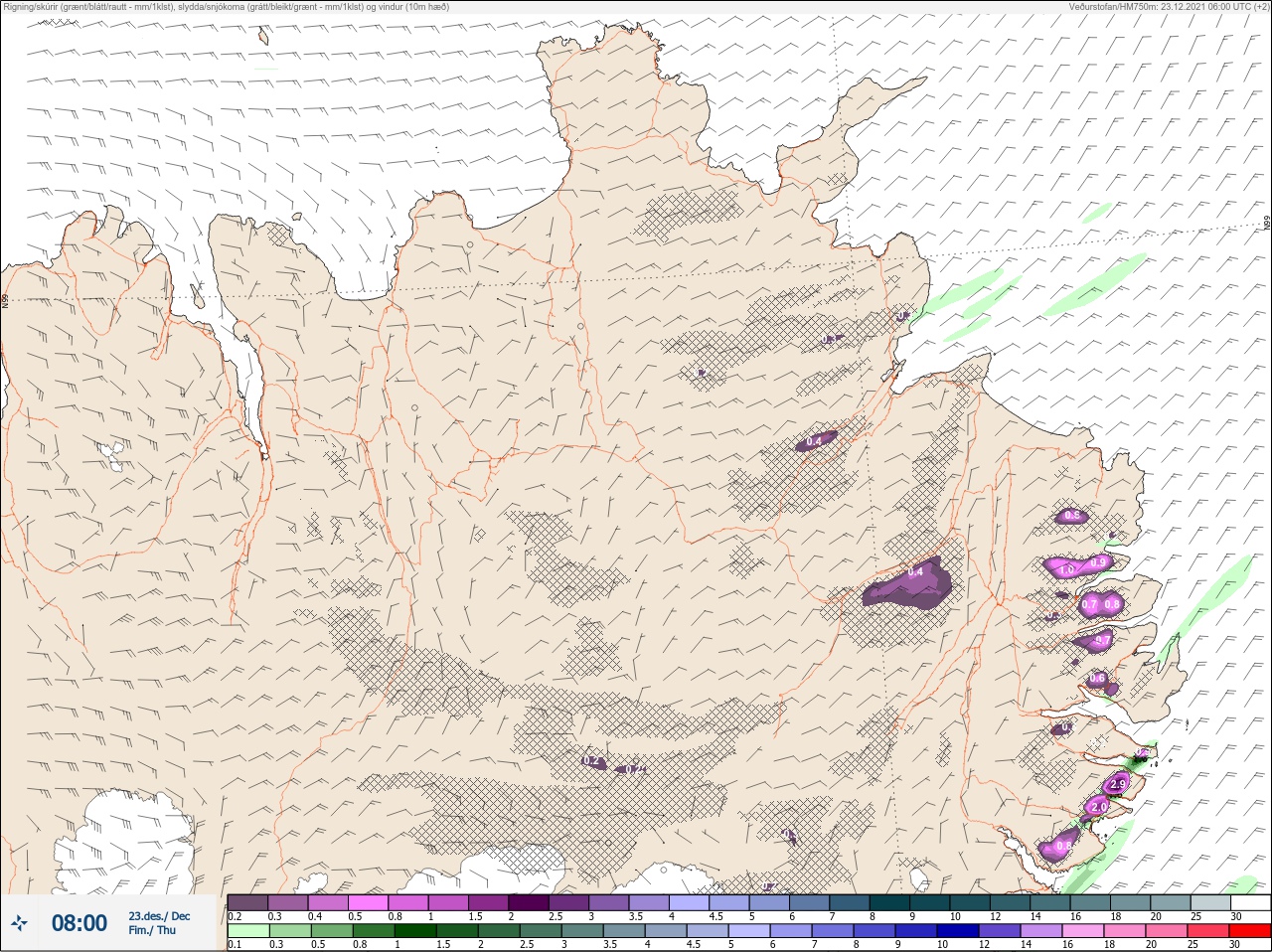This screenshot has height=952, width=1272.
Task: Select the white 30 swatch in upper legend
Action: tap(1250, 902)
